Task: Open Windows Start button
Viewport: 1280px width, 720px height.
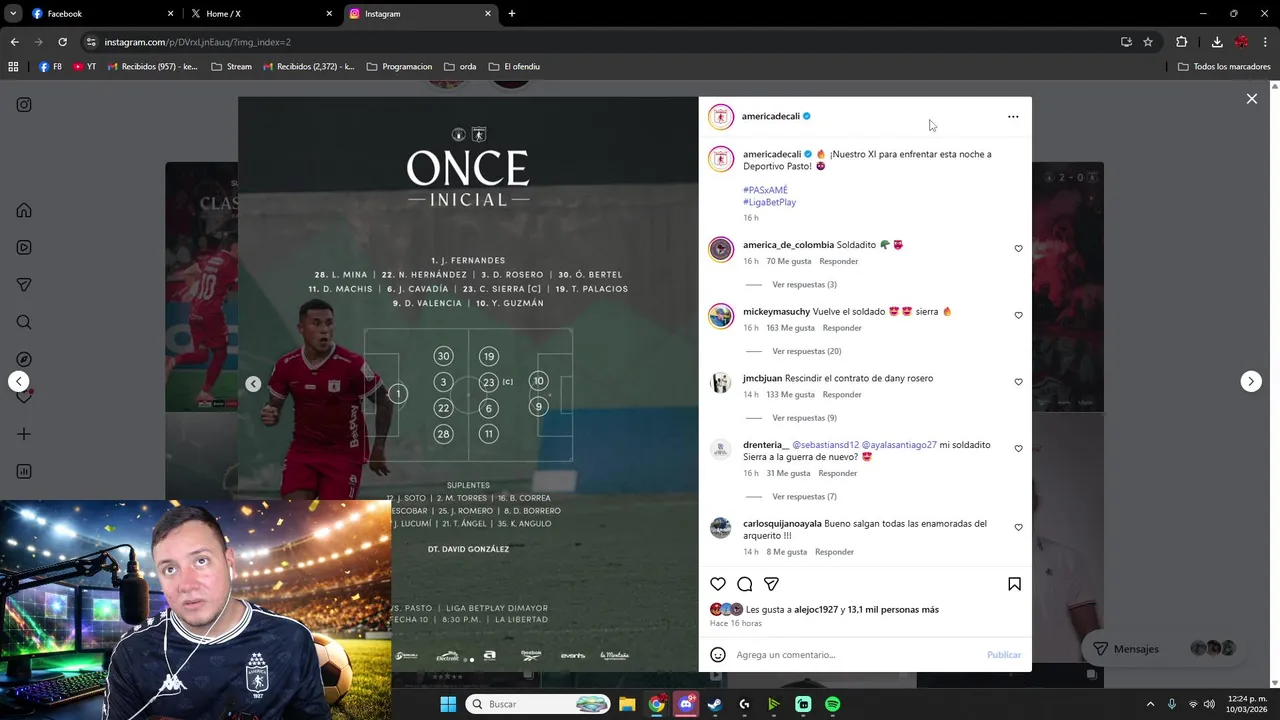Action: pyautogui.click(x=447, y=704)
